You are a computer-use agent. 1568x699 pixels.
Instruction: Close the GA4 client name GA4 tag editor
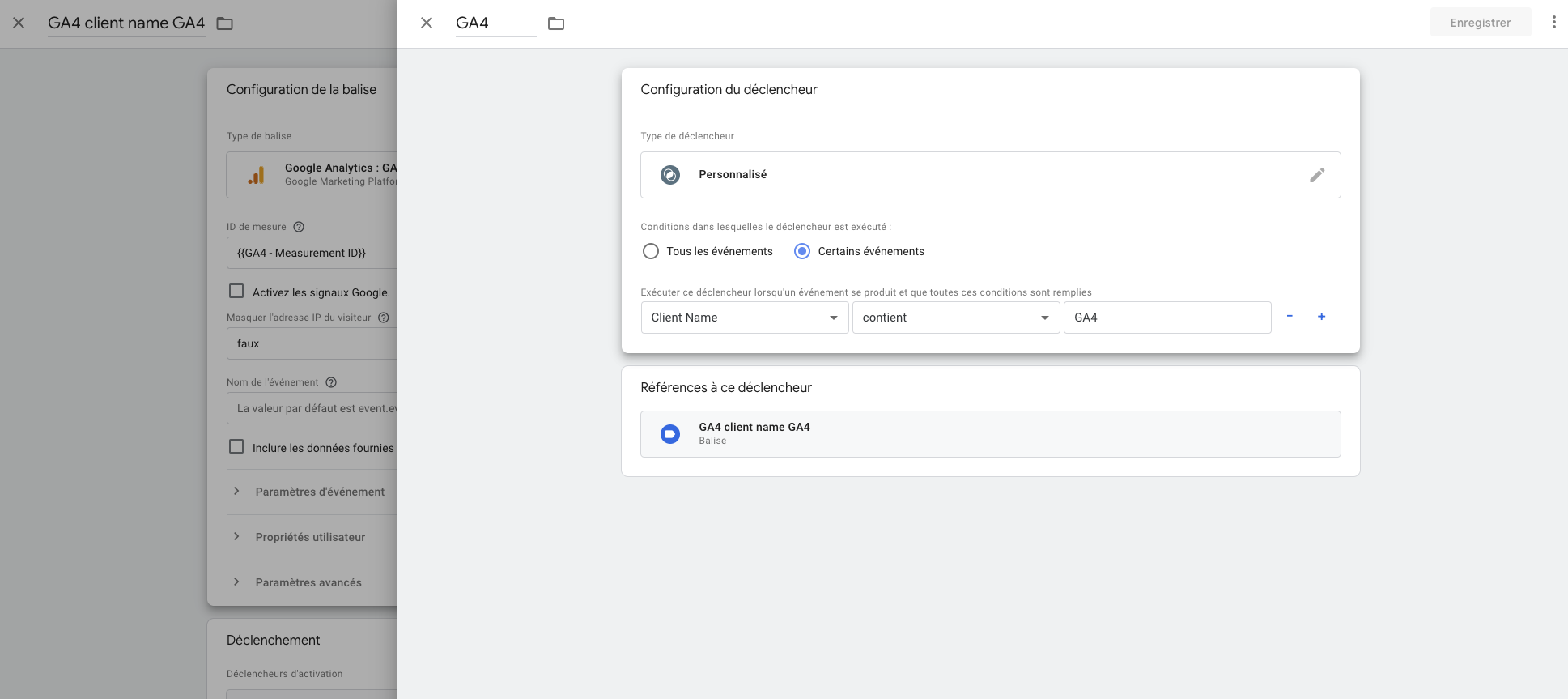pos(19,23)
